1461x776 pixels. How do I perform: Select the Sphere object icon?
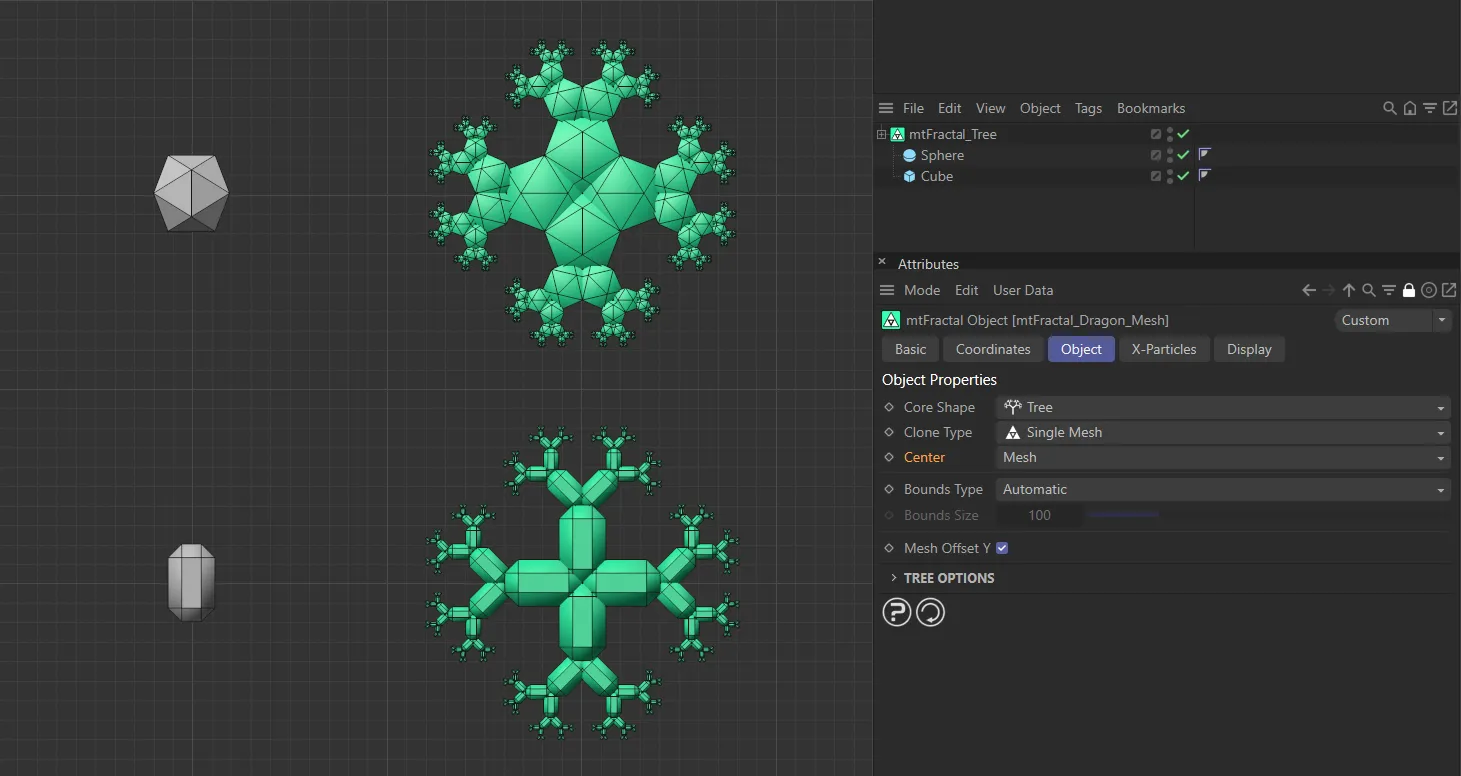[x=909, y=155]
